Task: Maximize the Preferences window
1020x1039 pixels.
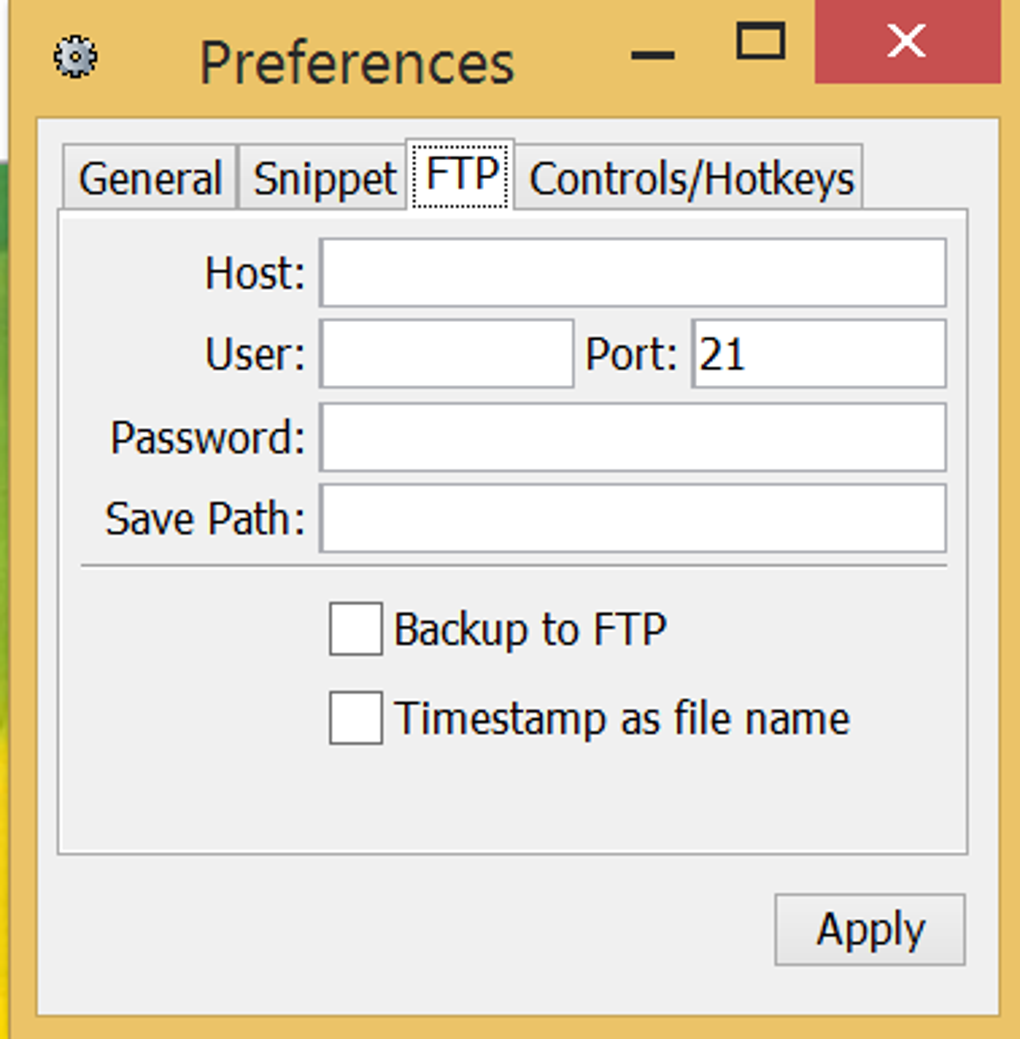Action: tap(760, 42)
